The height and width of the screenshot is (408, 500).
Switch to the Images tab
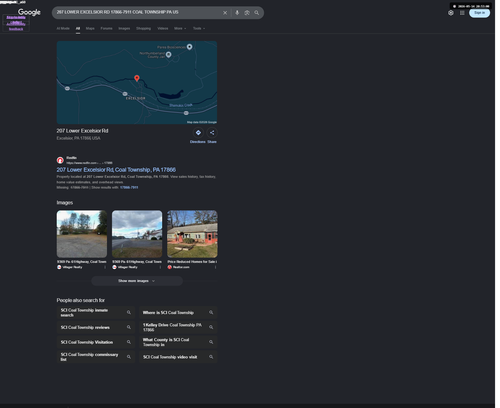(124, 28)
